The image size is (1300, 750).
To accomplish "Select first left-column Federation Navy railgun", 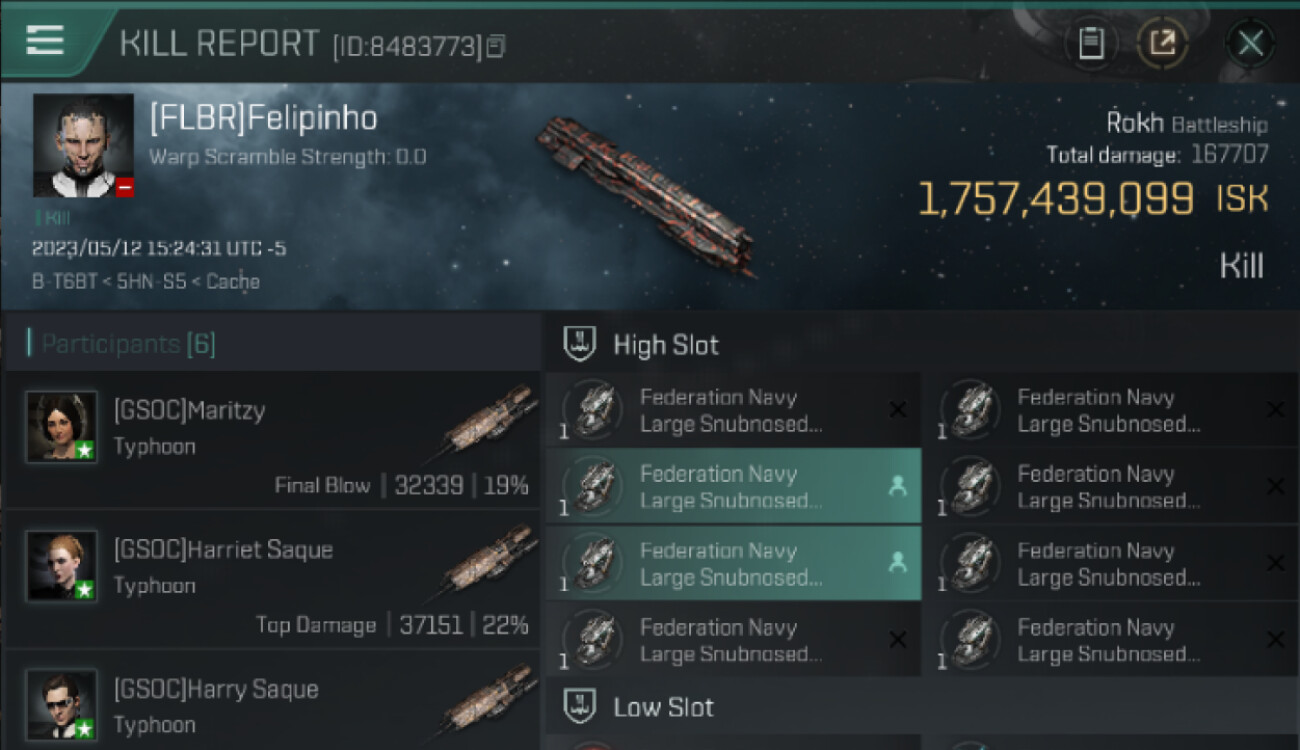I will (730, 410).
